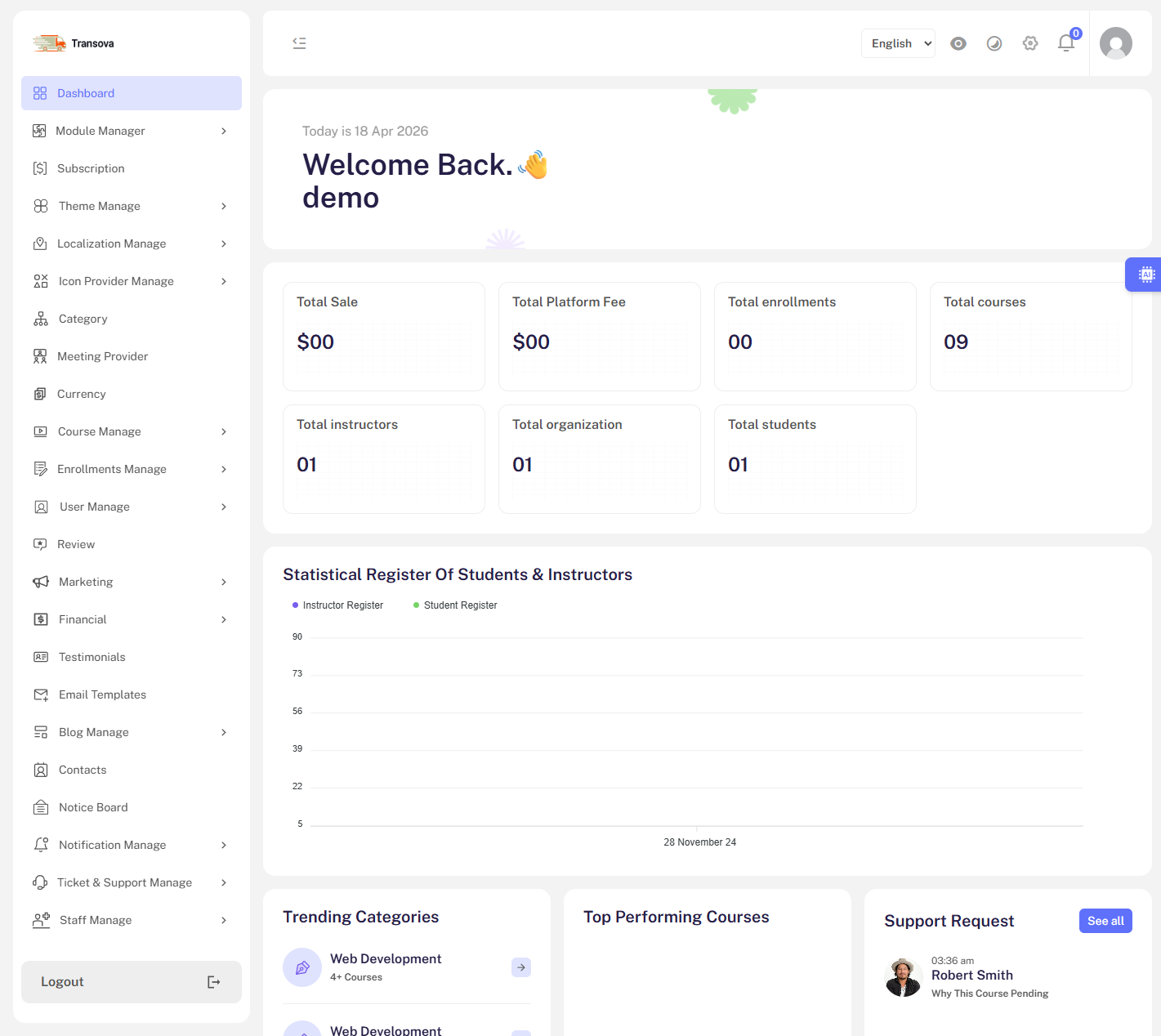1161x1036 pixels.
Task: Click the Transova logo
Action: click(74, 43)
